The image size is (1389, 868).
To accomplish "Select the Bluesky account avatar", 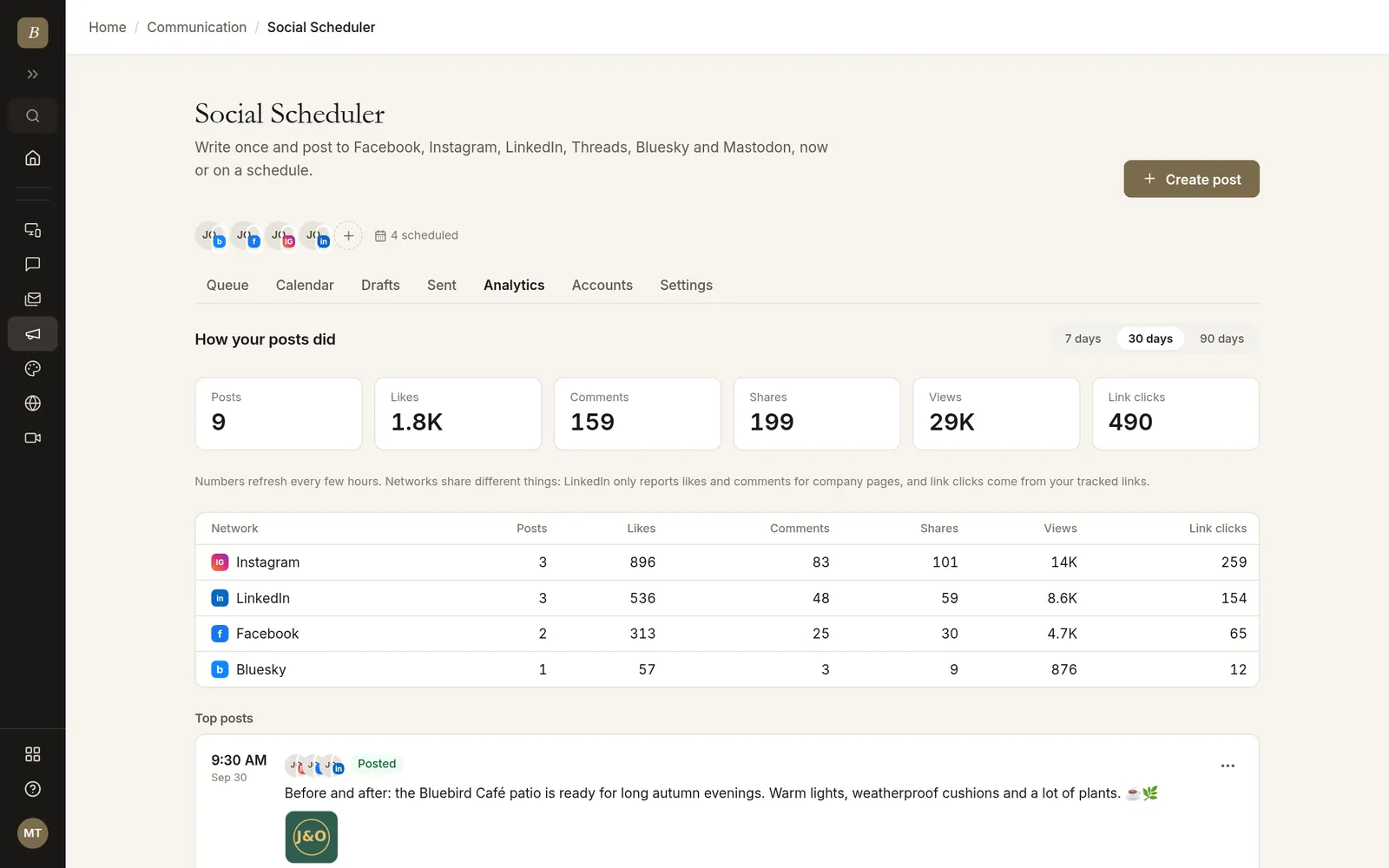I will [x=210, y=235].
